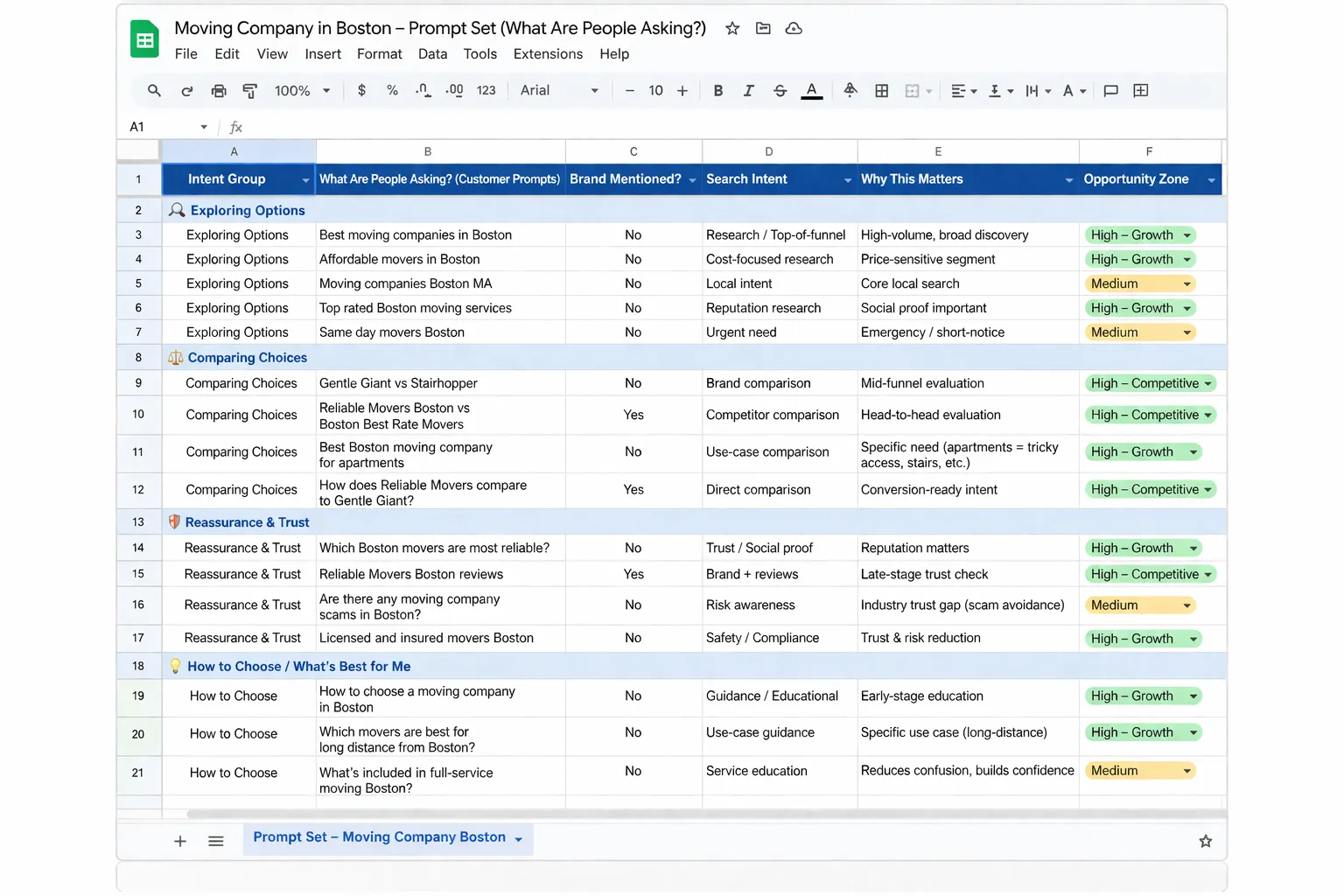The width and height of the screenshot is (1344, 896).
Task: Increase font size with plus button
Action: [682, 91]
